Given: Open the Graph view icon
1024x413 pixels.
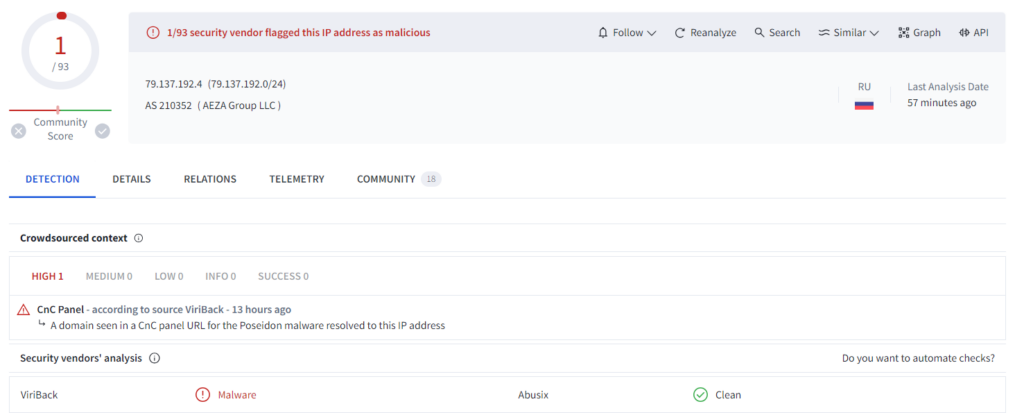Looking at the screenshot, I should 903,33.
